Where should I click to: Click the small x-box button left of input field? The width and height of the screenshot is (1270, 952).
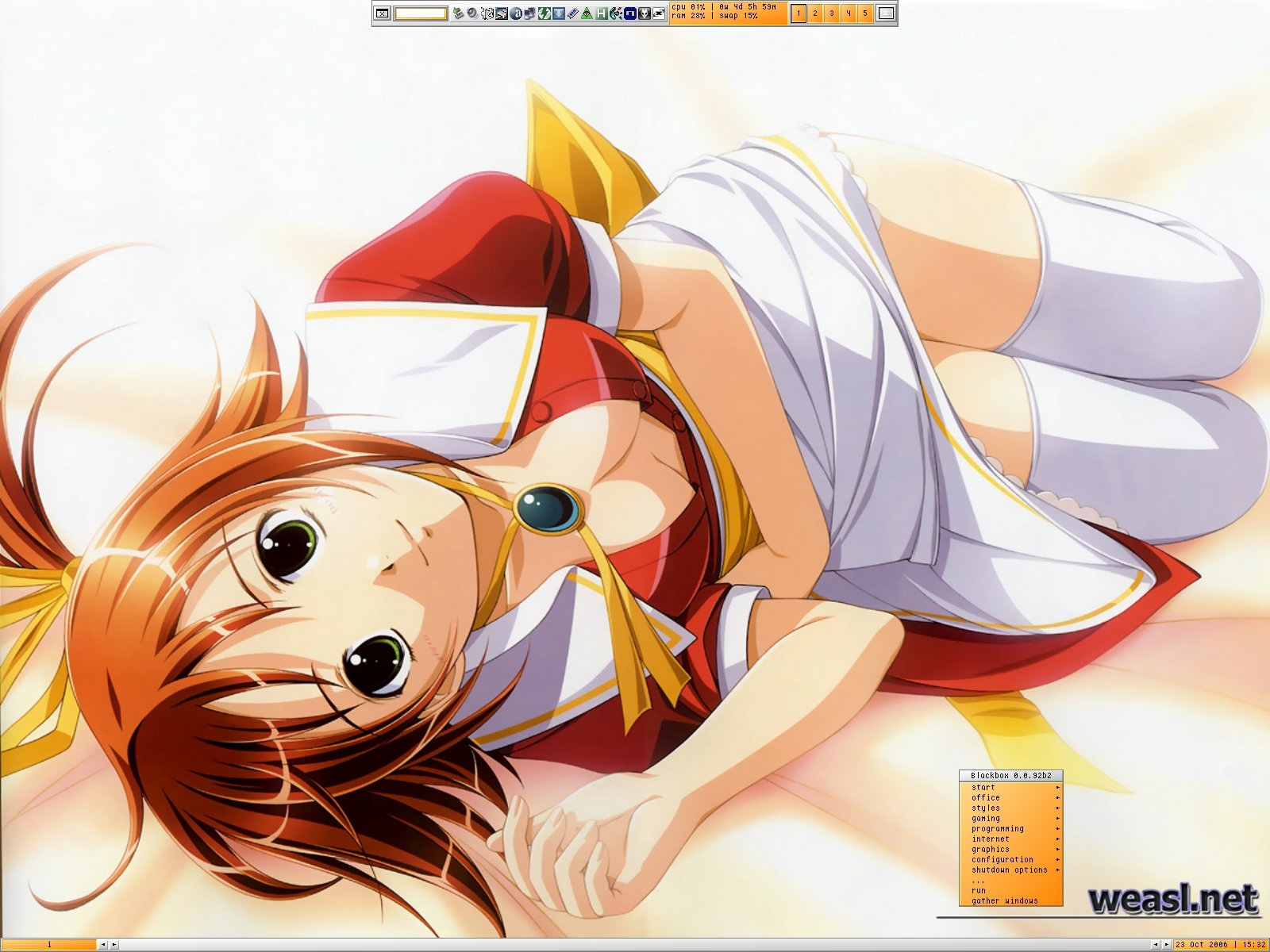click(x=382, y=13)
